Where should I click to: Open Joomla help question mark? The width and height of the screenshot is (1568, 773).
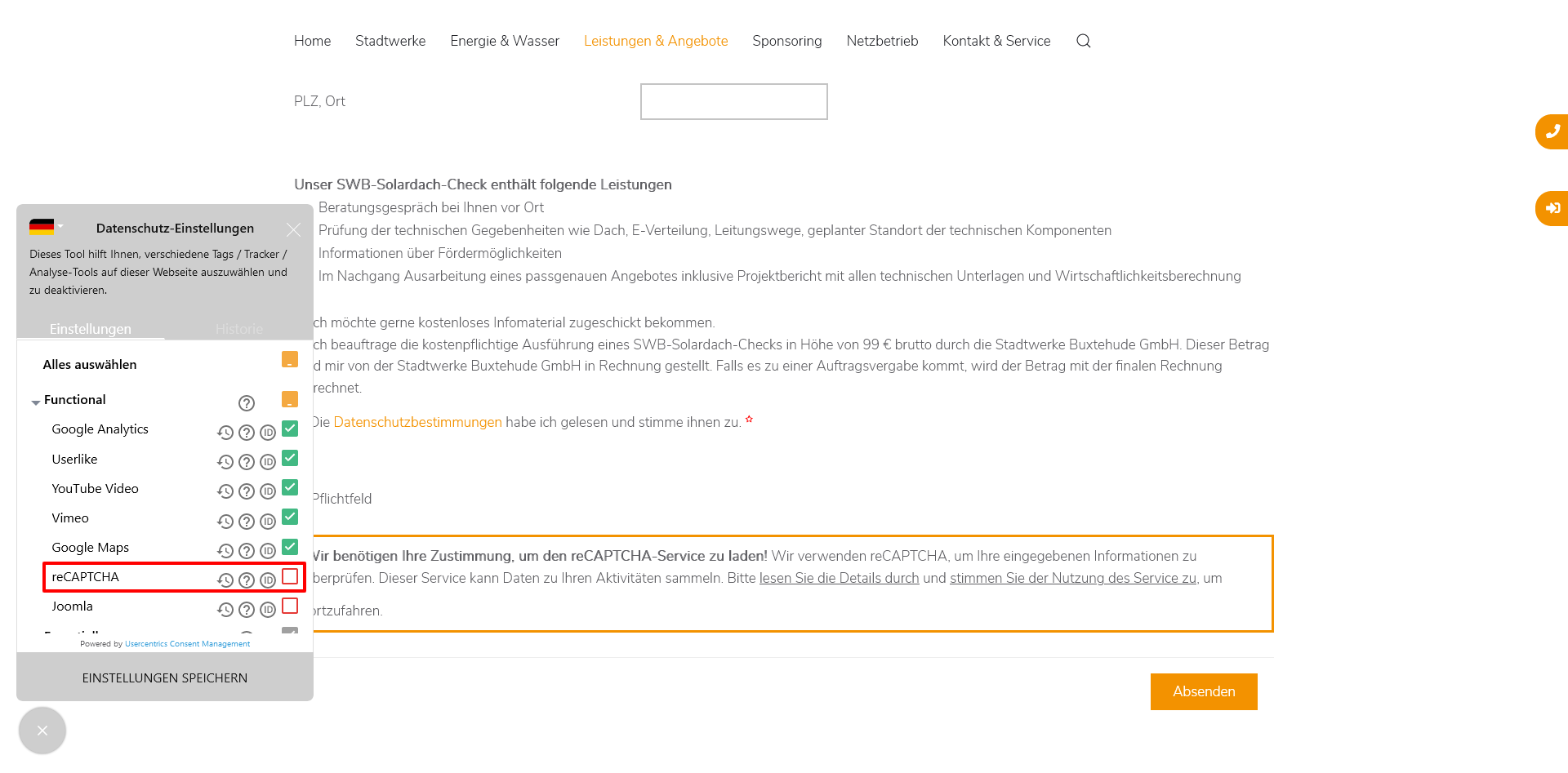point(247,610)
